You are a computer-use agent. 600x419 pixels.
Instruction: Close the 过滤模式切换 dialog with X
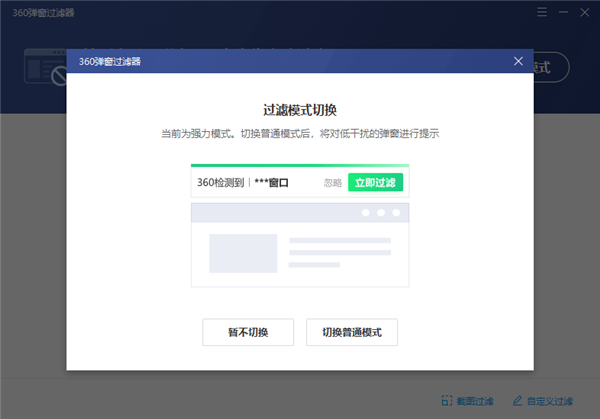518,61
